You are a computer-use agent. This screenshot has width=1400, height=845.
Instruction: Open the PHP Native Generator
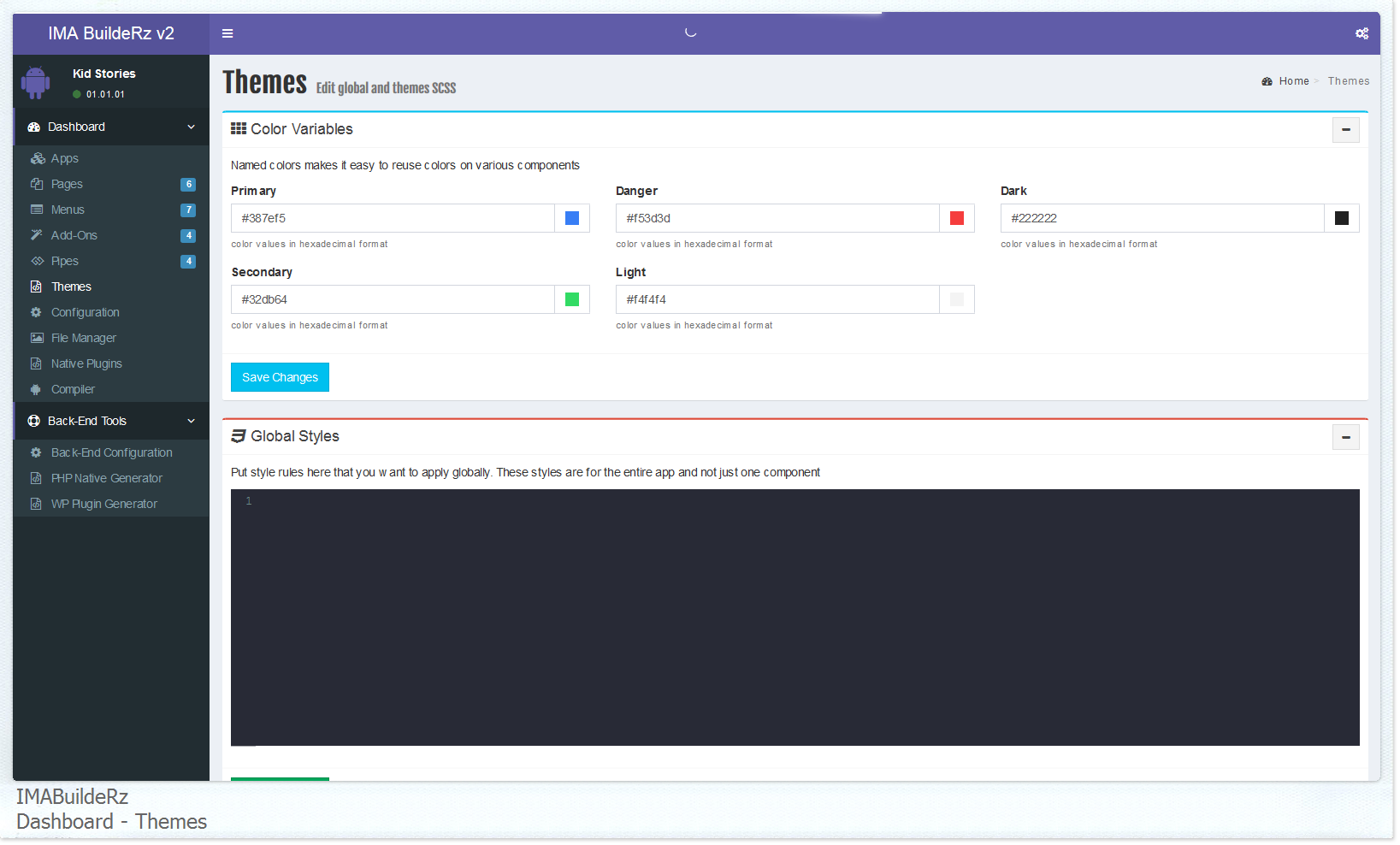(105, 478)
